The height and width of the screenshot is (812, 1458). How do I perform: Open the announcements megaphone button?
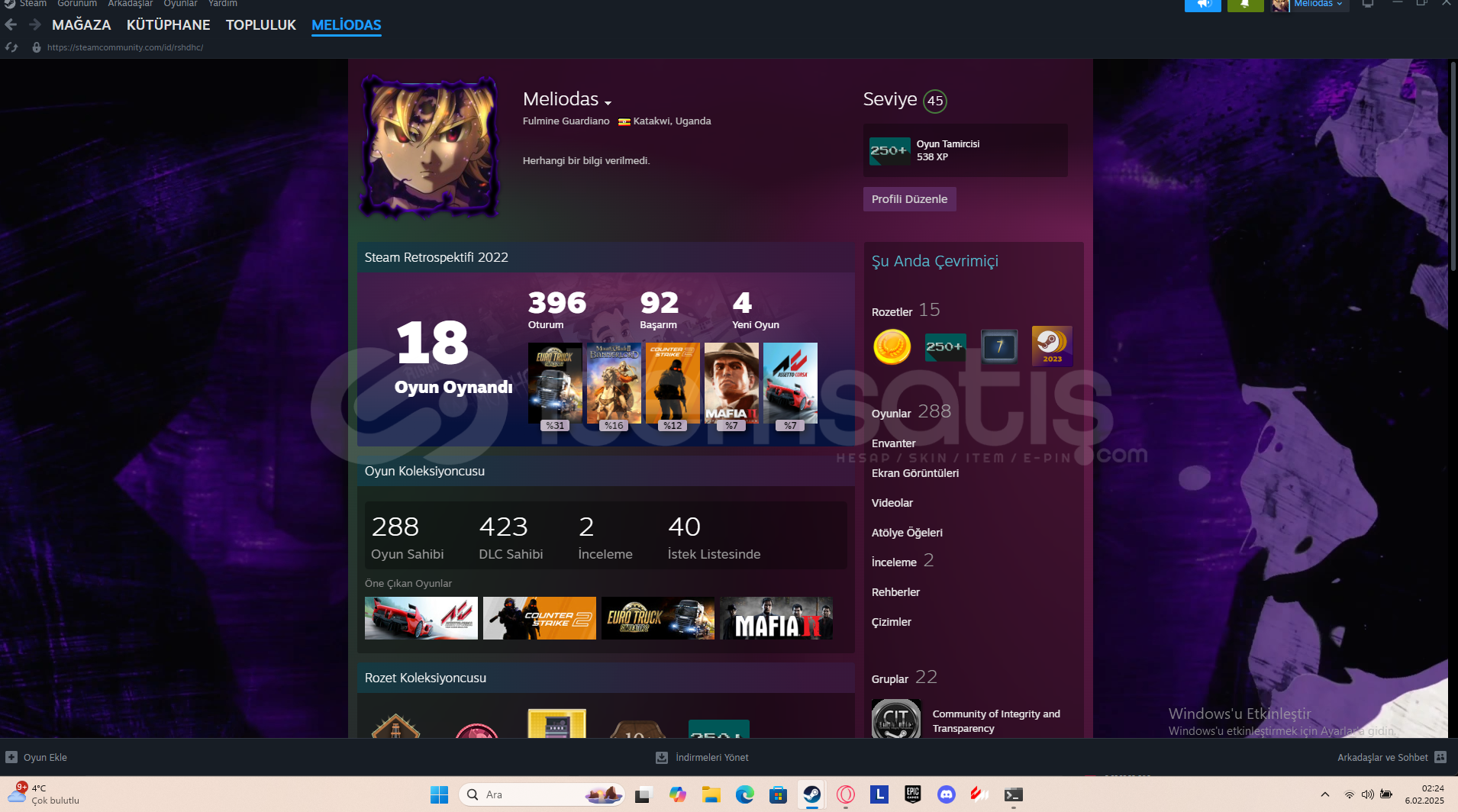coord(1203,5)
